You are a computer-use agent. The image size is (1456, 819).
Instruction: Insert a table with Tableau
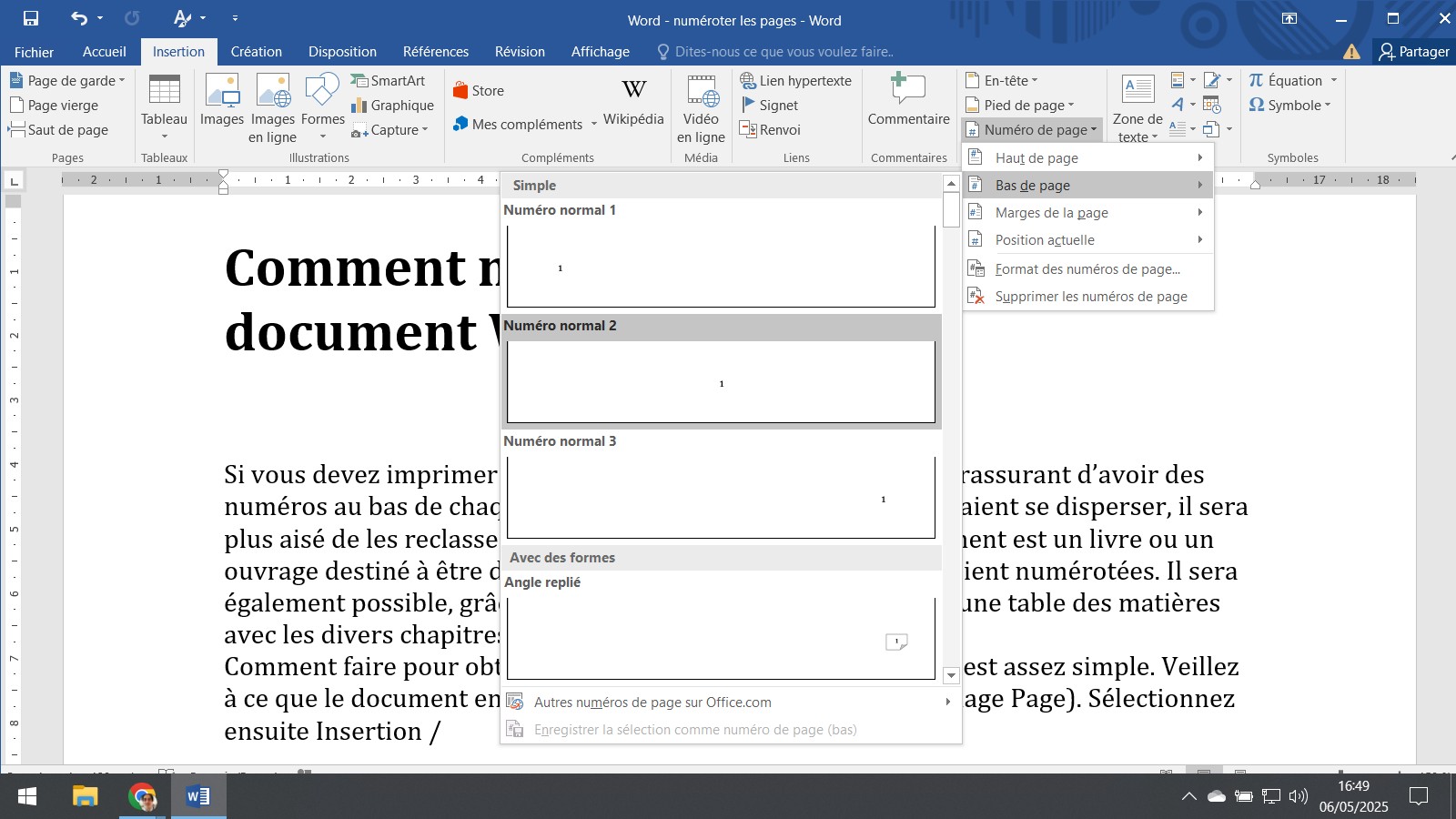tap(164, 107)
